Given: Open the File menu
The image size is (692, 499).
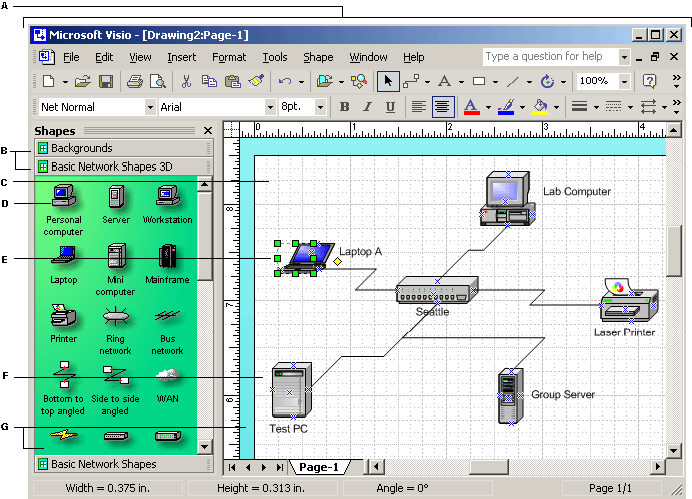Looking at the screenshot, I should coord(71,57).
